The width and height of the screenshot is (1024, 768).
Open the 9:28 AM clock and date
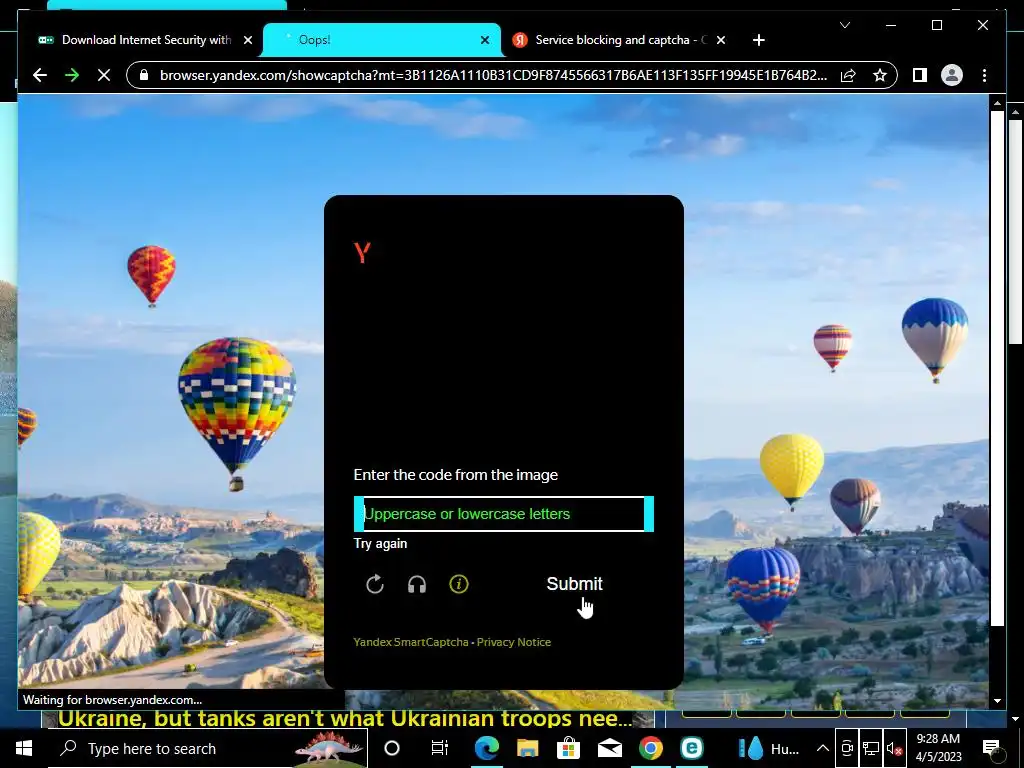click(x=938, y=748)
